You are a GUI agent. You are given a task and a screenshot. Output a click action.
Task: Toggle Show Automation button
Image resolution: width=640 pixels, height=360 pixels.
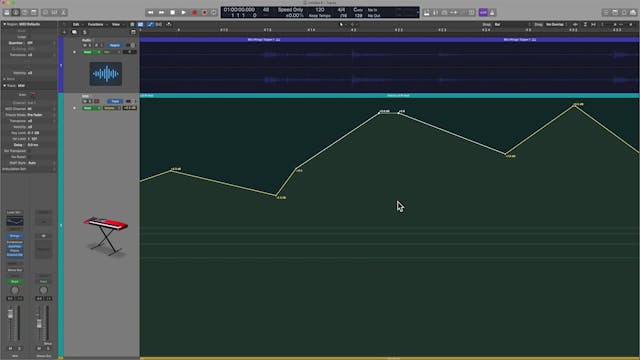coord(150,24)
